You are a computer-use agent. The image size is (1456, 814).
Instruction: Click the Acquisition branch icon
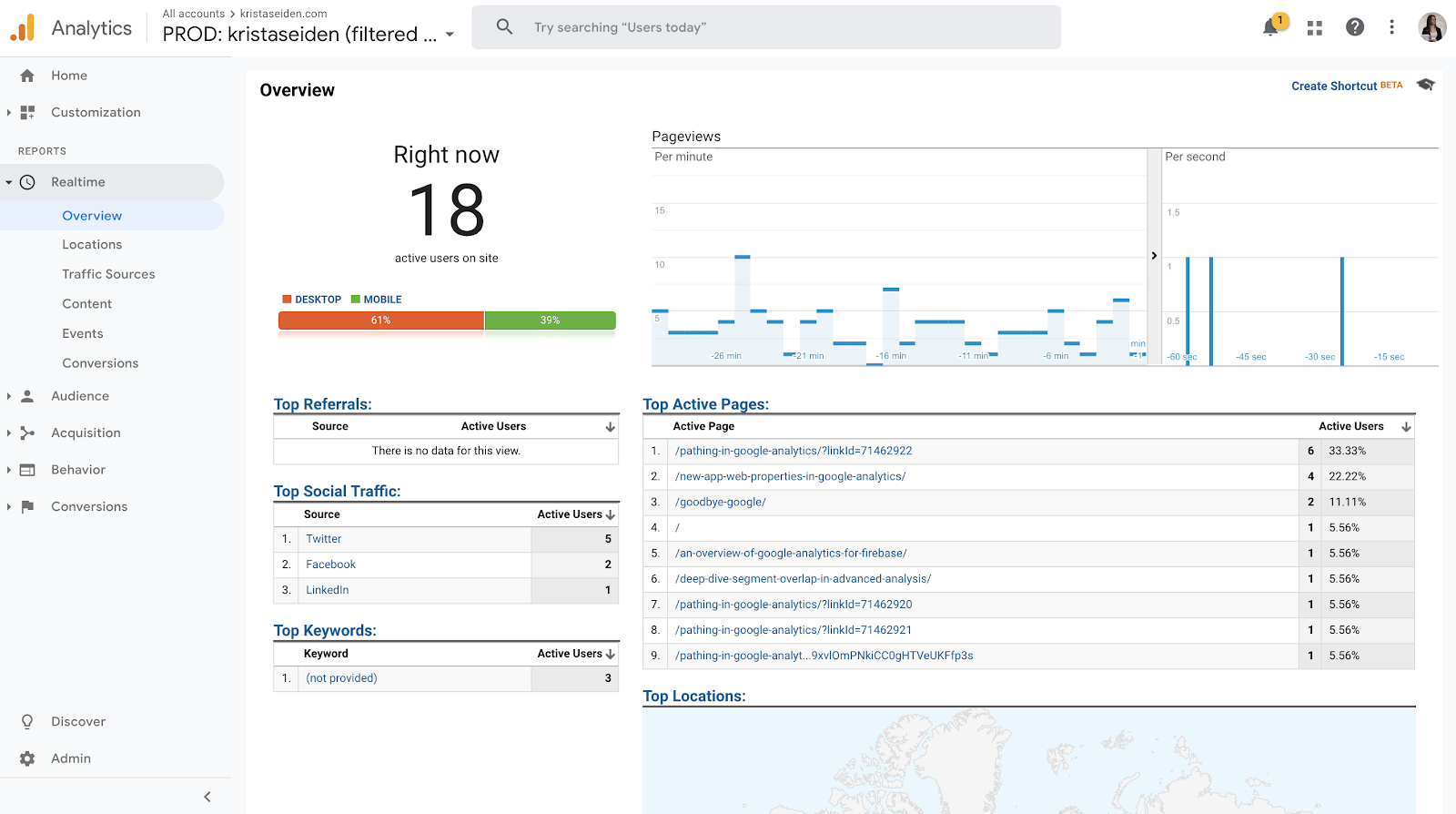click(27, 433)
